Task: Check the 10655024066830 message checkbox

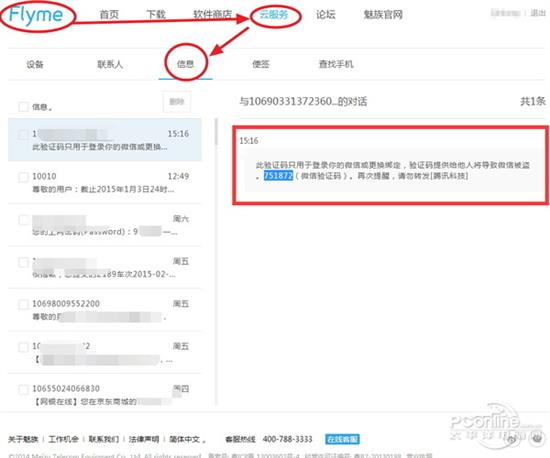Action: (x=23, y=389)
